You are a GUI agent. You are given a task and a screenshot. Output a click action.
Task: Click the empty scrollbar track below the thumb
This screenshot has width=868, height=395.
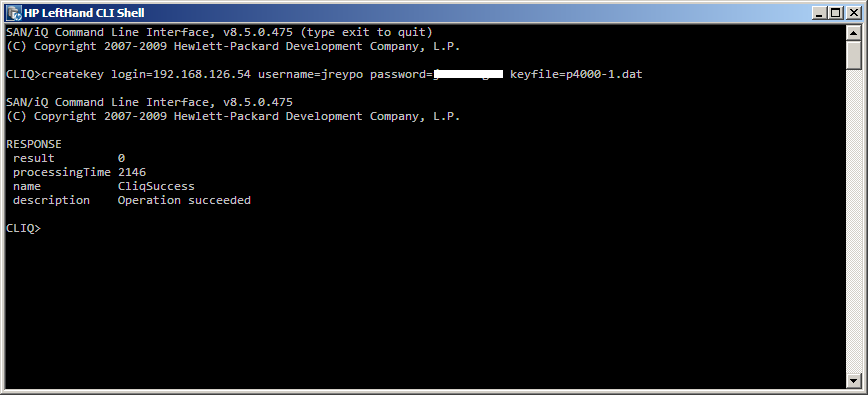tap(854, 221)
